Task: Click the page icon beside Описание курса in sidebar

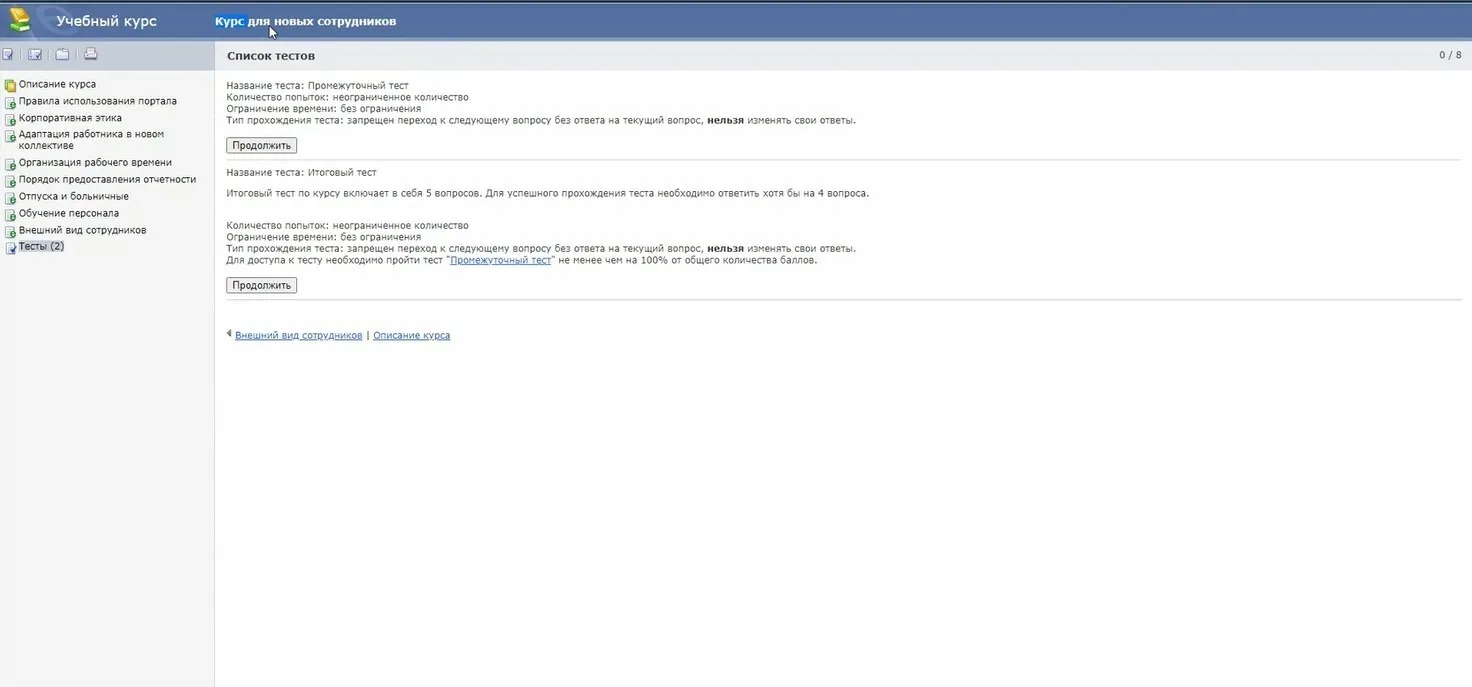Action: (x=10, y=85)
